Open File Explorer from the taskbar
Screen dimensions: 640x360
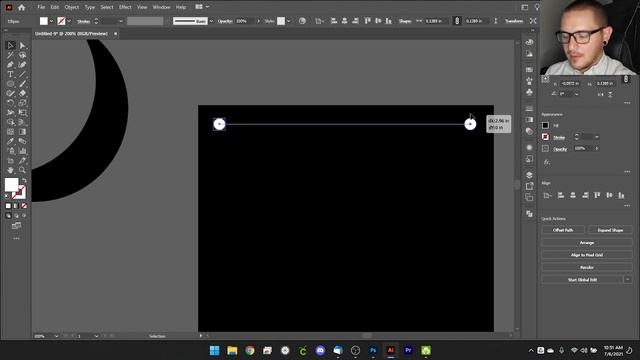click(232, 351)
